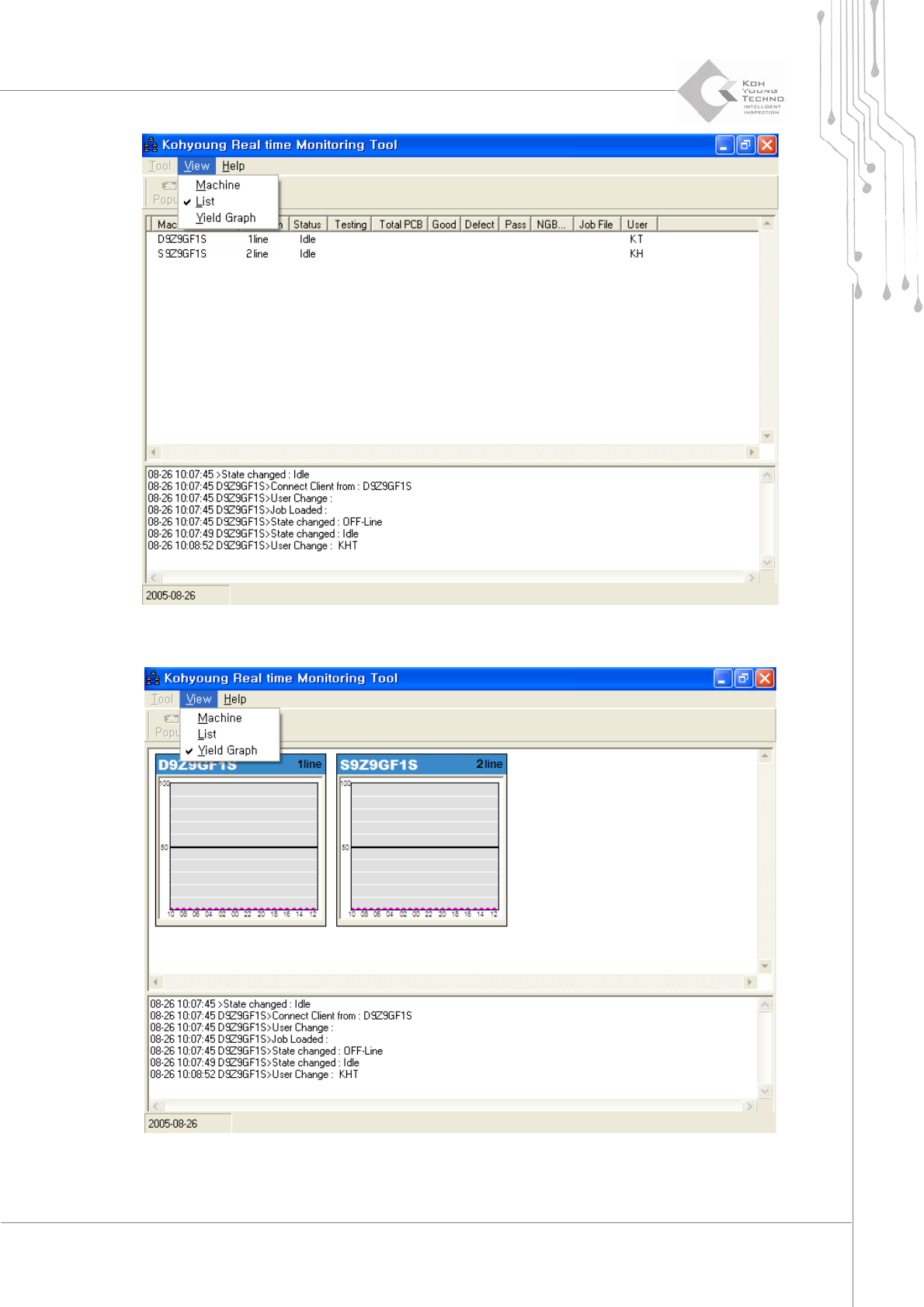The image size is (924, 1307).
Task: Click list's horizontal scrollbar left arrow, upper window
Action: click(x=154, y=452)
